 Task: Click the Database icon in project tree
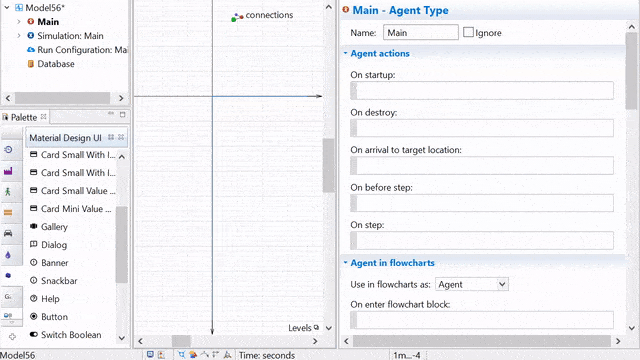coord(31,64)
